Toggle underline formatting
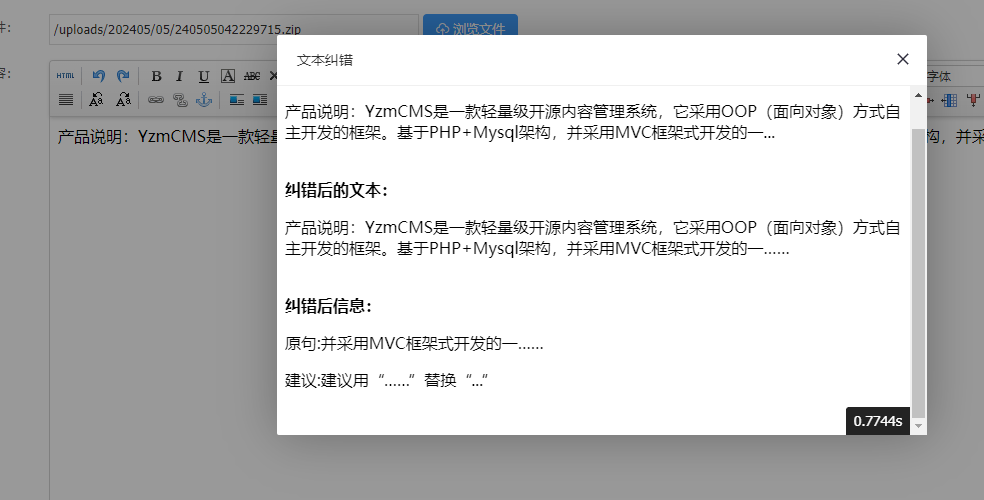984x500 pixels. pos(204,76)
